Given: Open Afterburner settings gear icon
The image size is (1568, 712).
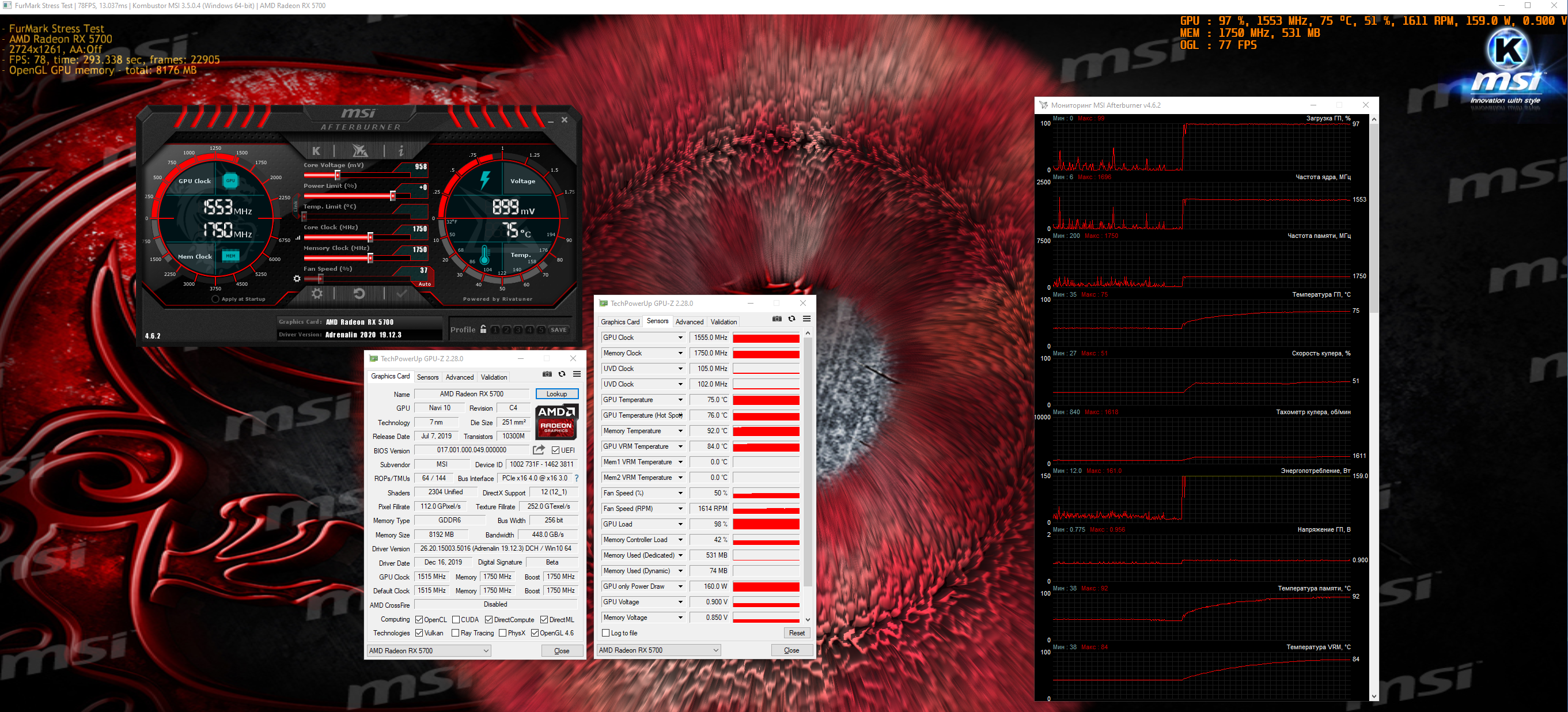Looking at the screenshot, I should 317,293.
